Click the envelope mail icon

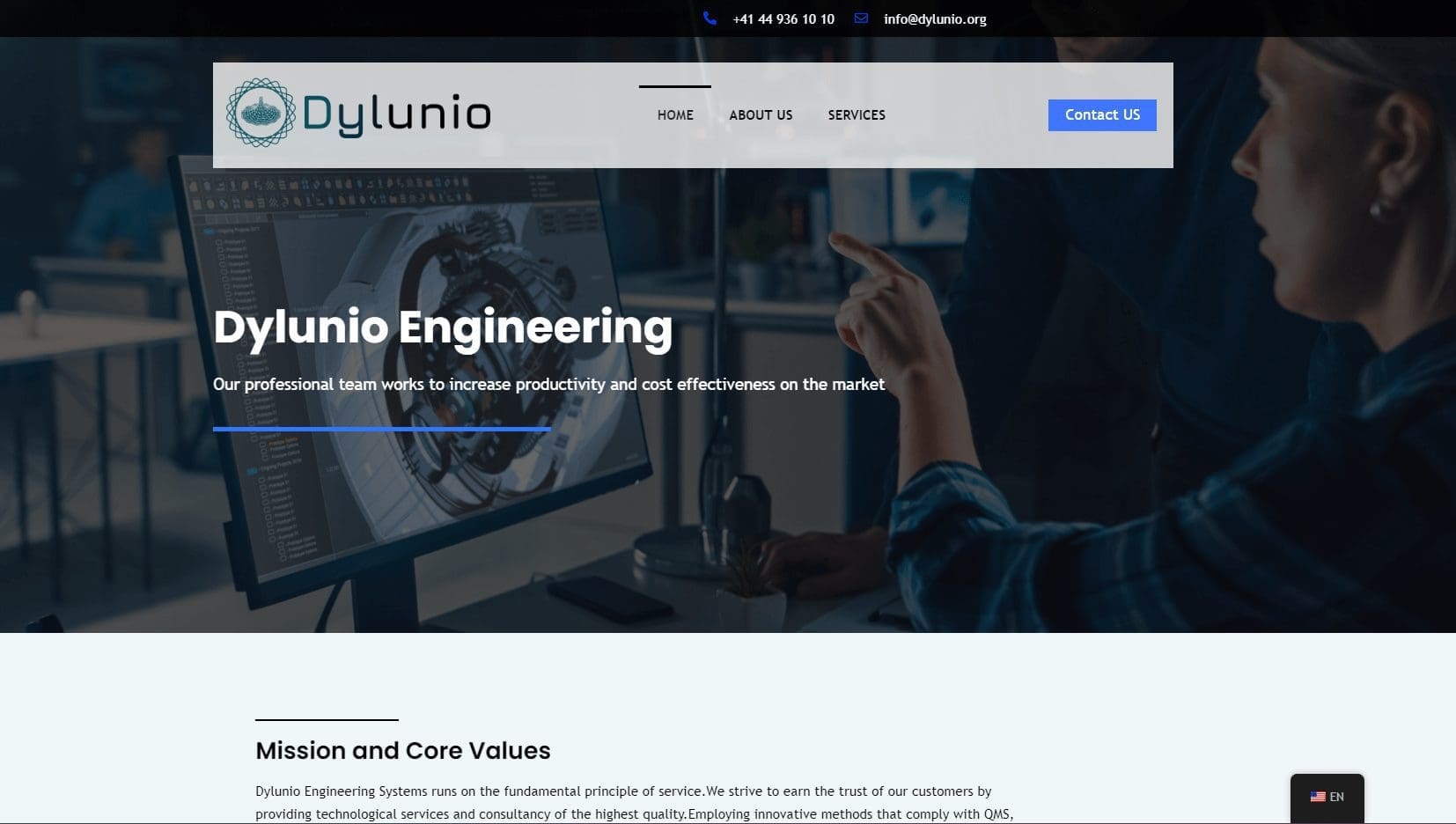(x=861, y=18)
